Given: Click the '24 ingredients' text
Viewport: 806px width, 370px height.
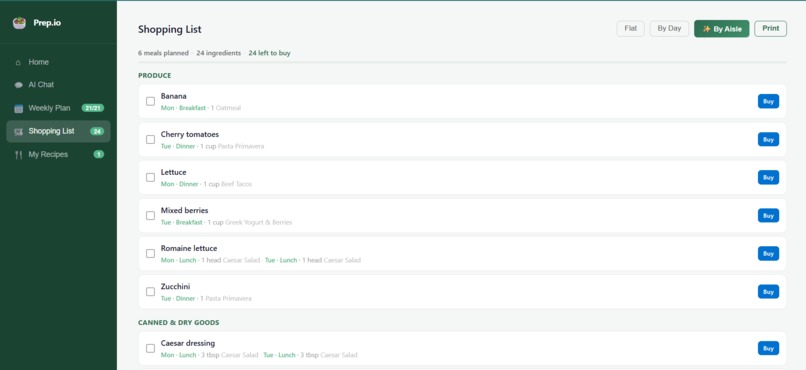Looking at the screenshot, I should pyautogui.click(x=218, y=53).
